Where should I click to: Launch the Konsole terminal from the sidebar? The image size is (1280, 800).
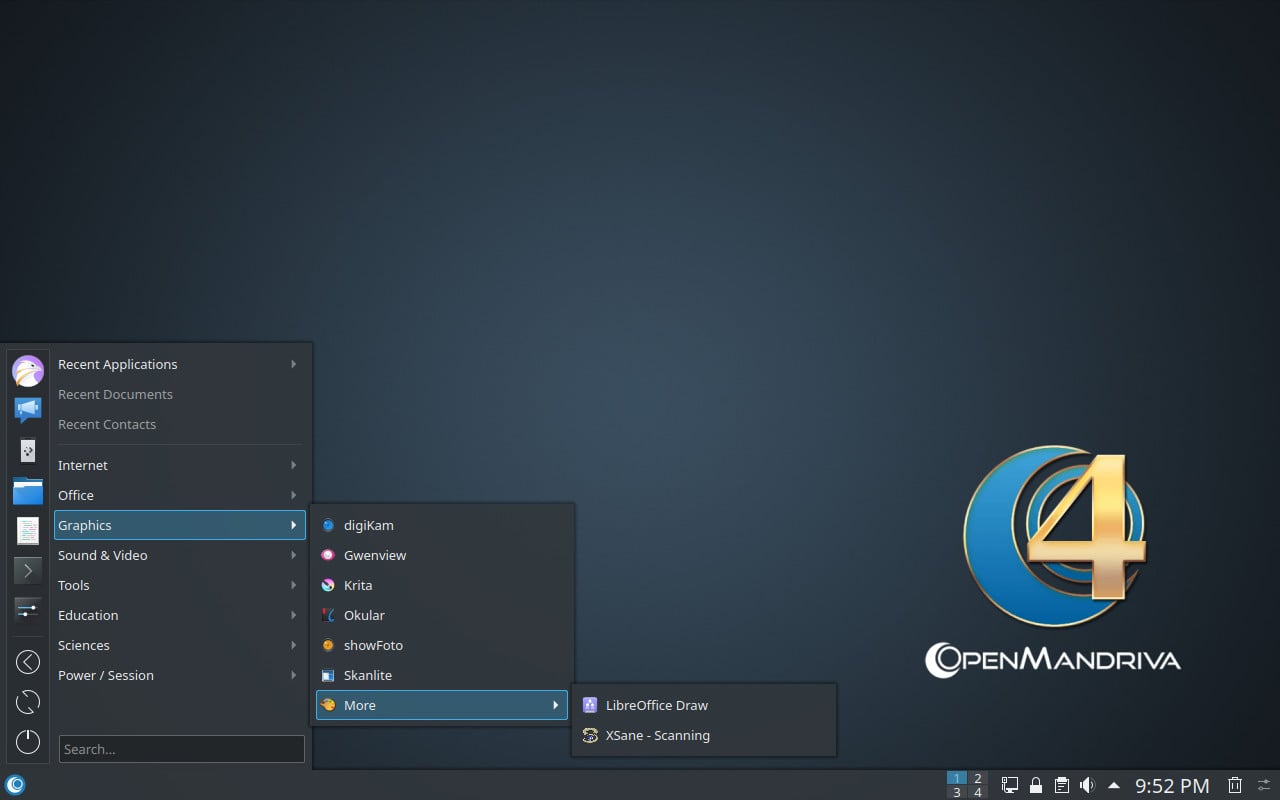[x=27, y=571]
